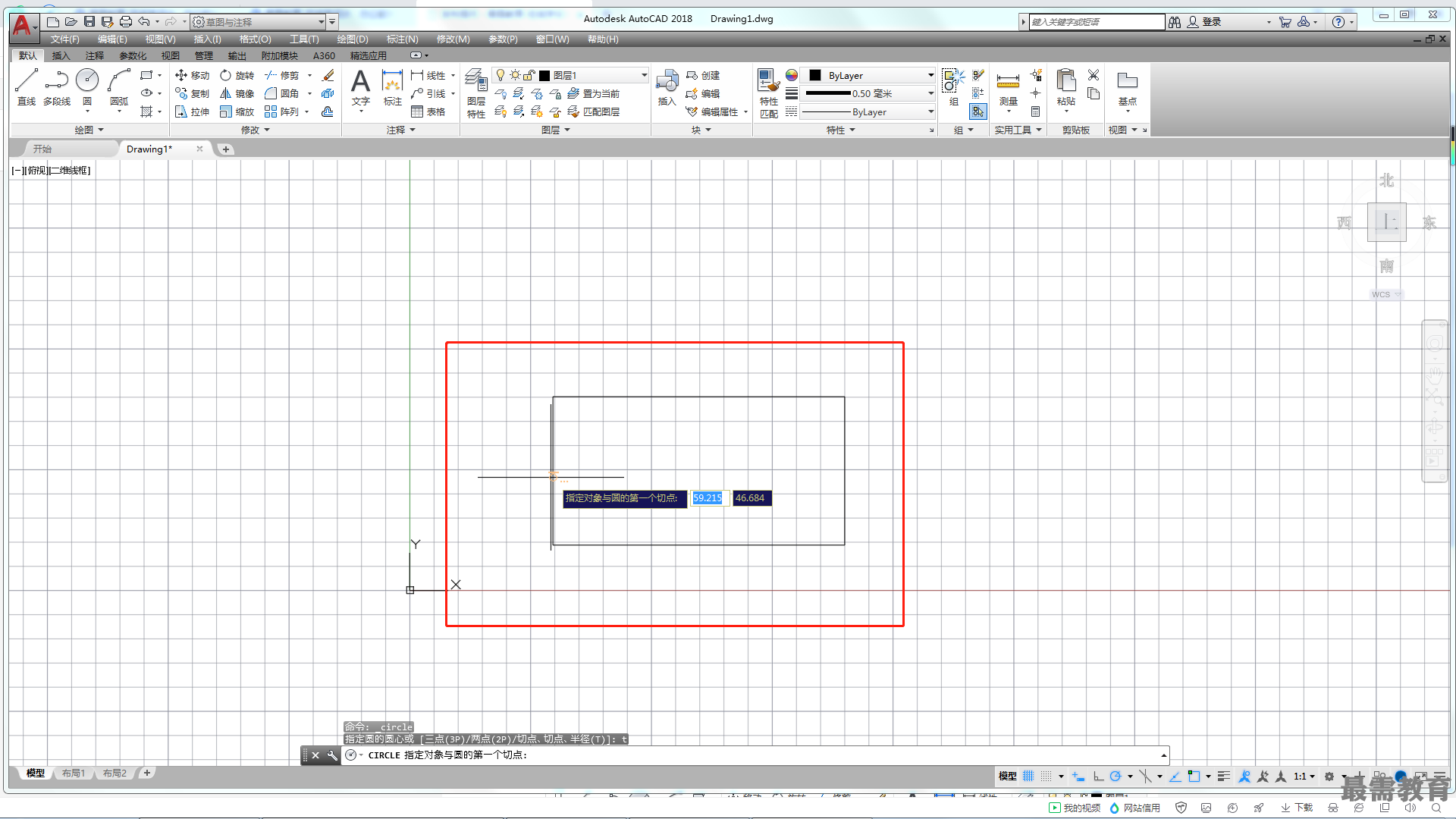Screen dimensions: 1456x819
Task: Select the Polyline (多段线) tool
Action: pyautogui.click(x=57, y=86)
